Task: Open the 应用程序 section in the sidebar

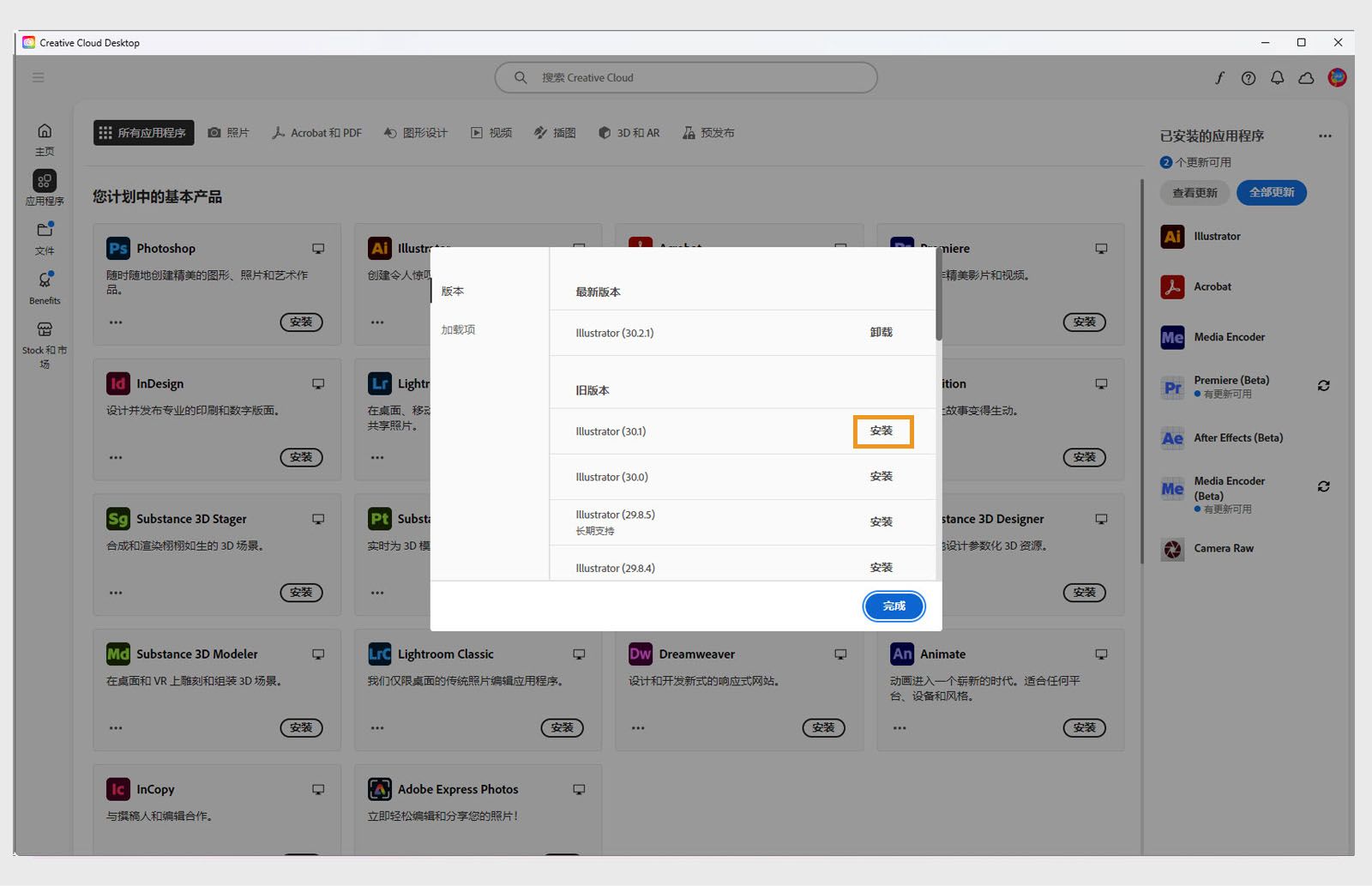Action: tap(44, 188)
